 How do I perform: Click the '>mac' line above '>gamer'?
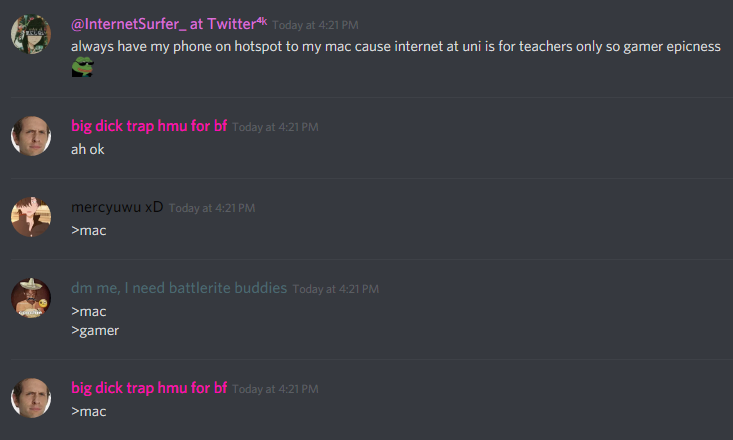(89, 311)
